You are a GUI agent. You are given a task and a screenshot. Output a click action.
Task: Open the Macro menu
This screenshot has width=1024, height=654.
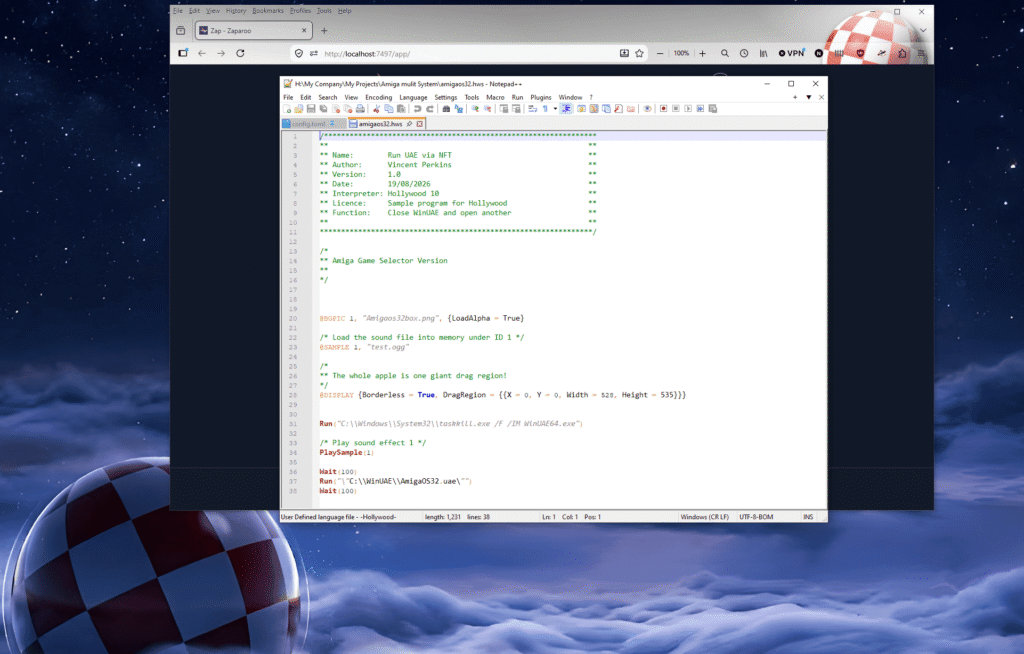click(x=495, y=97)
